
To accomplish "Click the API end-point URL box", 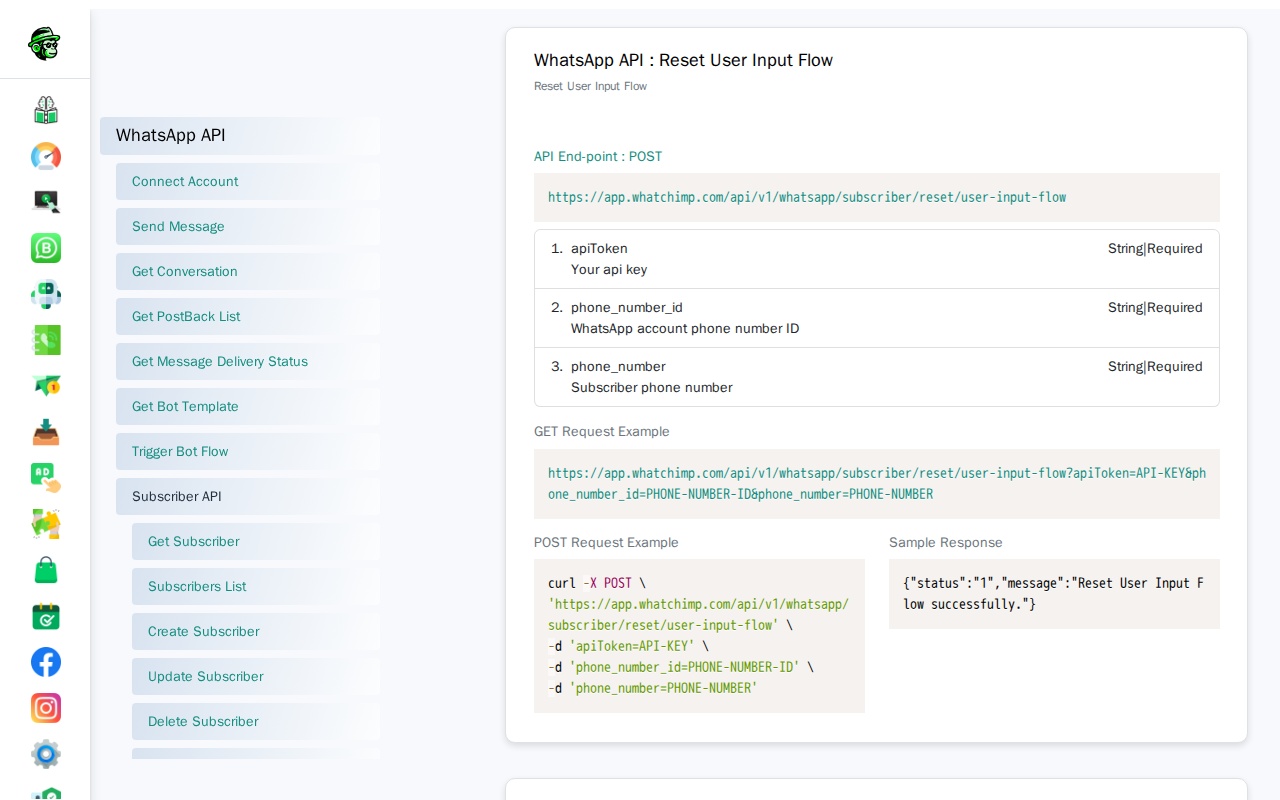I will (877, 197).
